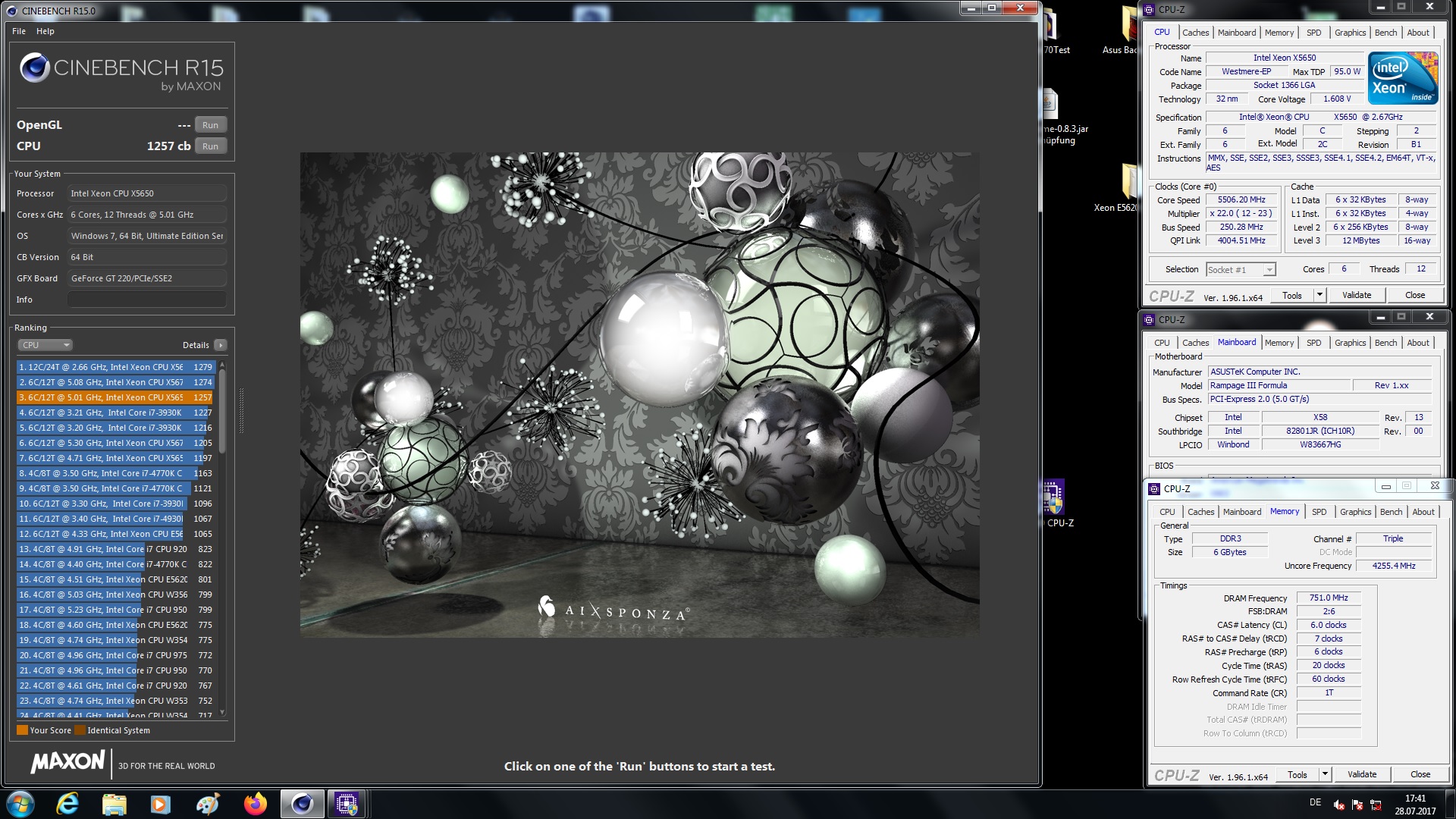Click the Identical System legend swatch

pos(80,730)
